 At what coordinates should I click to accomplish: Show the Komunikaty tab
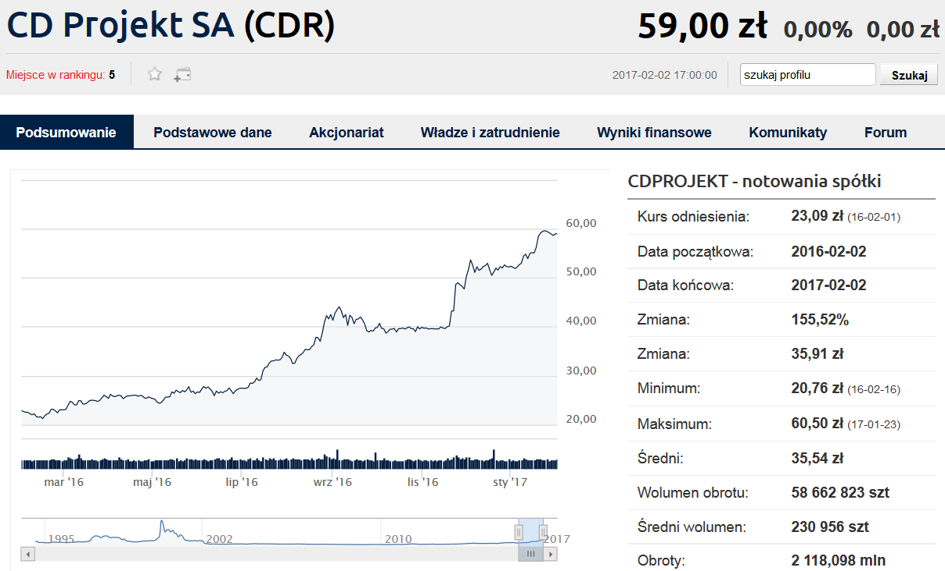pyautogui.click(x=788, y=132)
